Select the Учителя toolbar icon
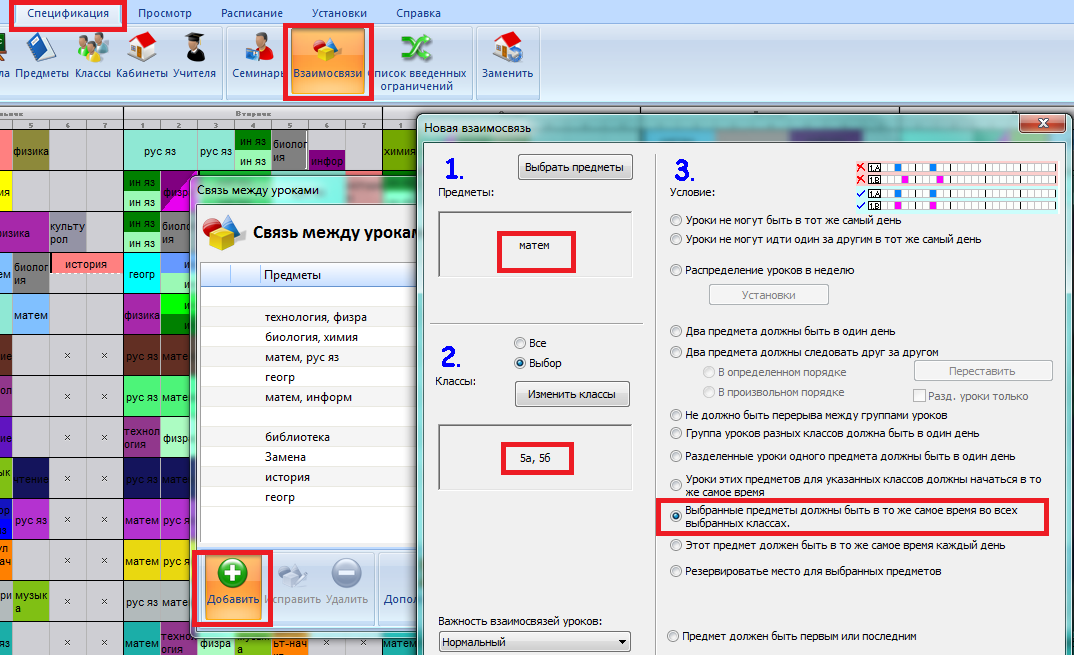The width and height of the screenshot is (1074, 655). tap(194, 56)
